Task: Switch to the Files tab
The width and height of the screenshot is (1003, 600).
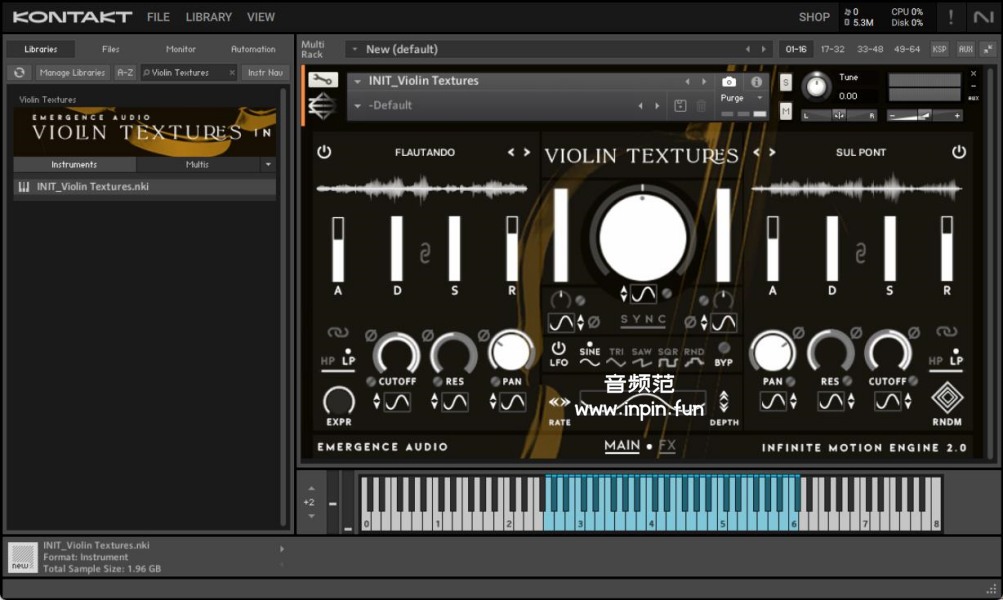Action: (x=110, y=49)
